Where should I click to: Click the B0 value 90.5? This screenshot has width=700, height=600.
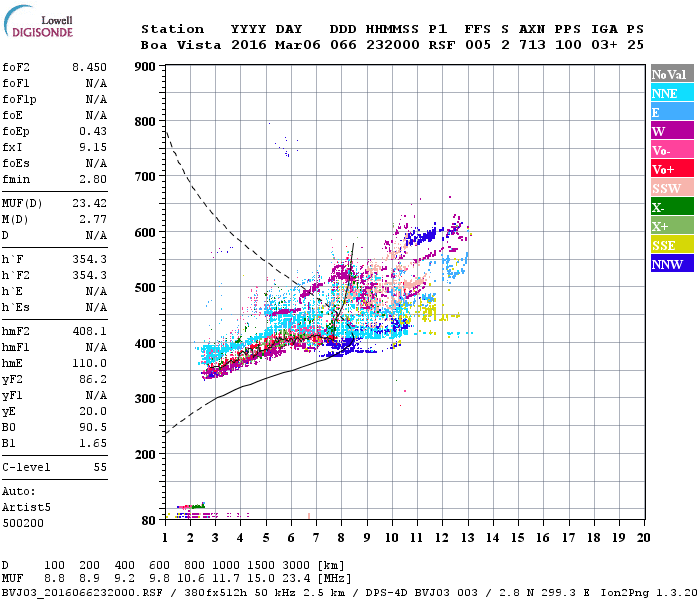93,427
